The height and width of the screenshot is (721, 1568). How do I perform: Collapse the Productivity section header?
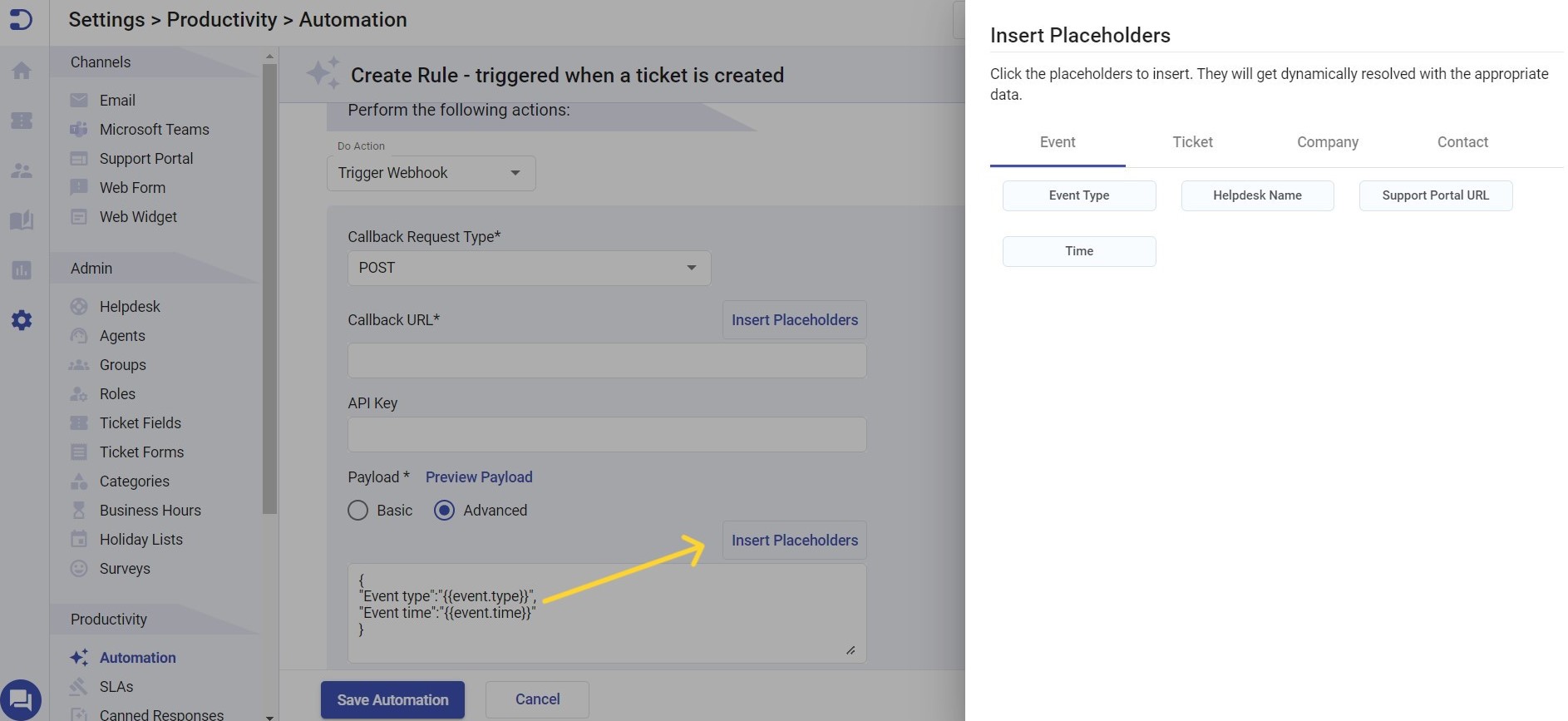108,619
